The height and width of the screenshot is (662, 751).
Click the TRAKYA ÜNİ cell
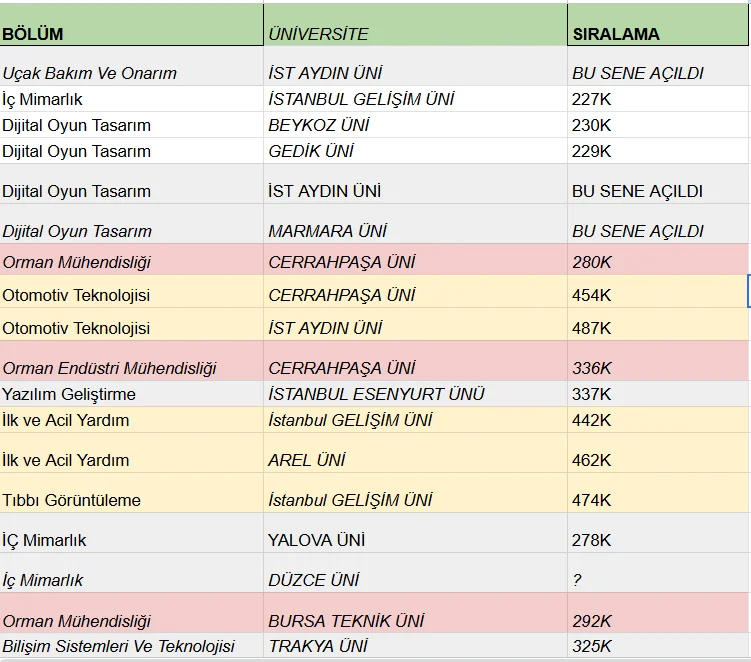[x=415, y=646]
